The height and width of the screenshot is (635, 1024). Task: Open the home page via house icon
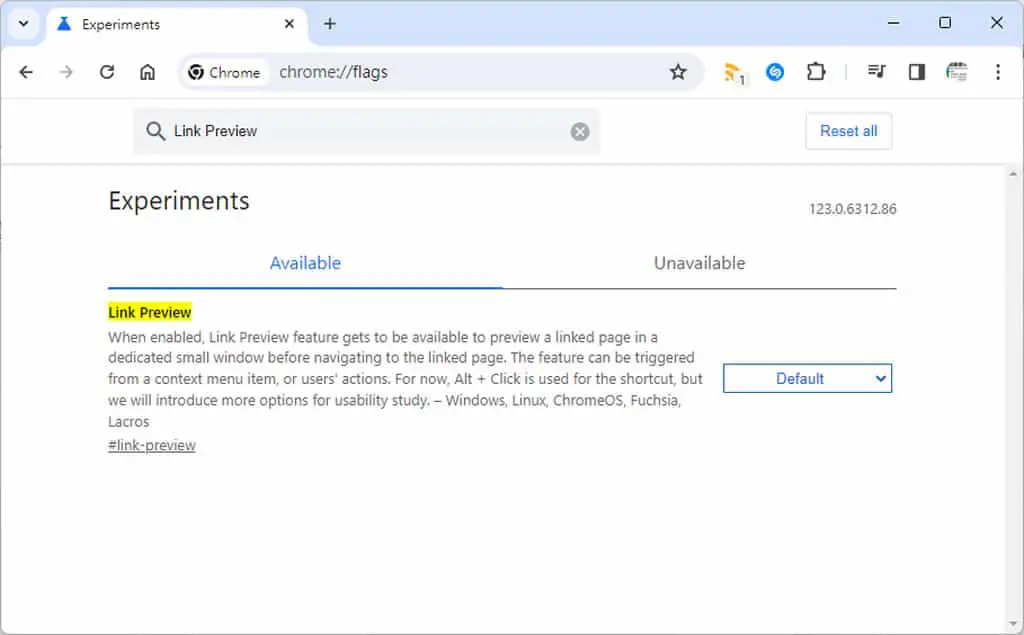(148, 72)
